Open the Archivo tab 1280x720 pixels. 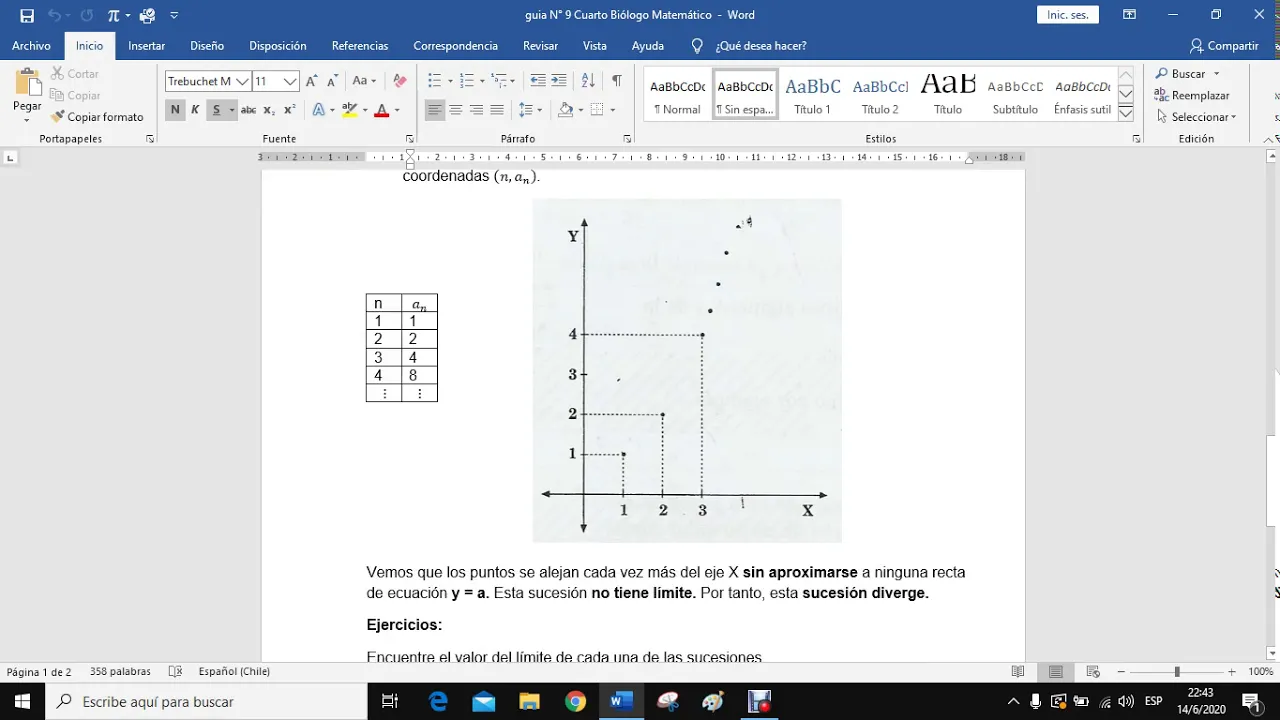pos(32,46)
